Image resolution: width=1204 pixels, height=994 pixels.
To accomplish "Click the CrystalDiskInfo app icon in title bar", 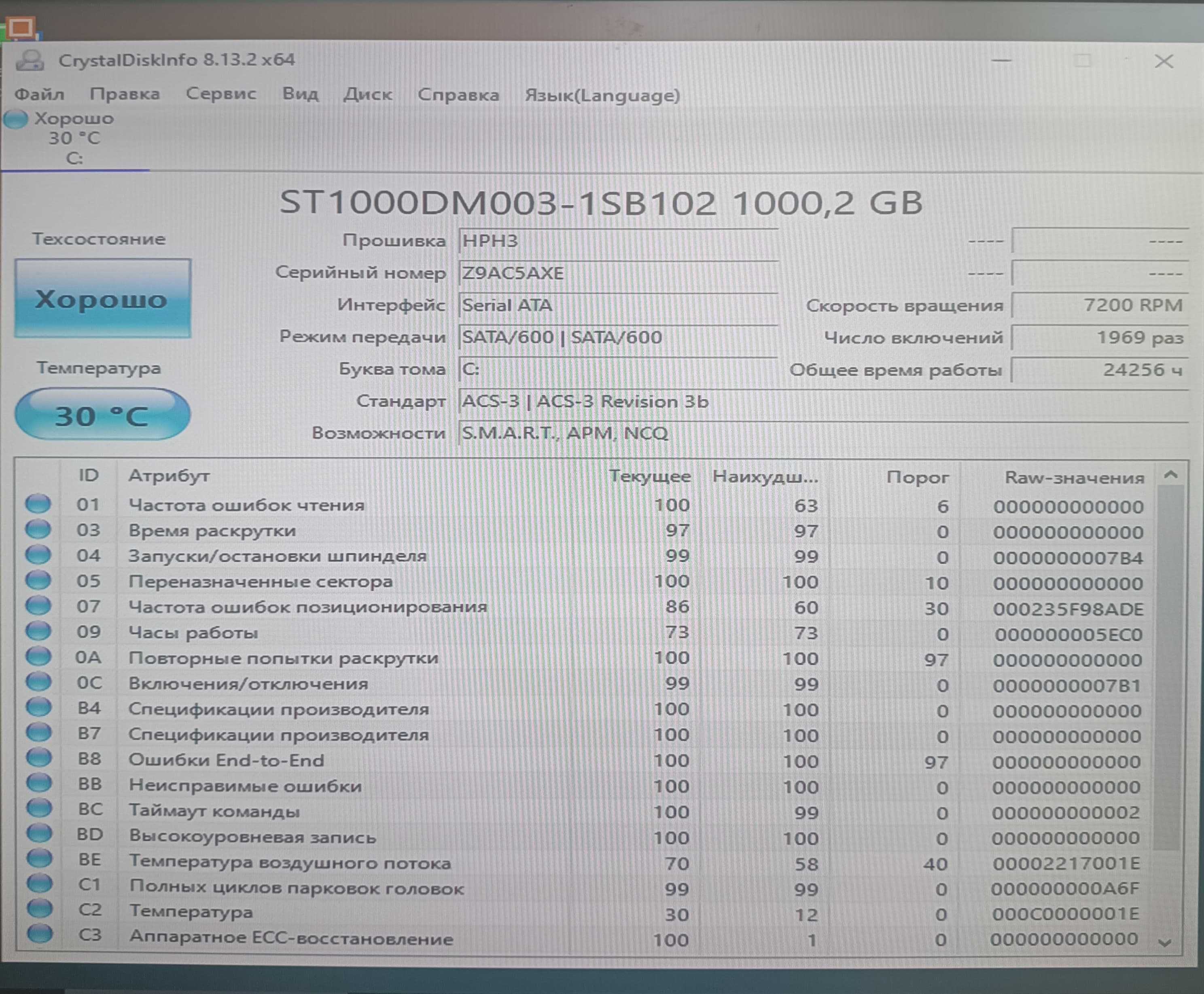I will tap(30, 60).
